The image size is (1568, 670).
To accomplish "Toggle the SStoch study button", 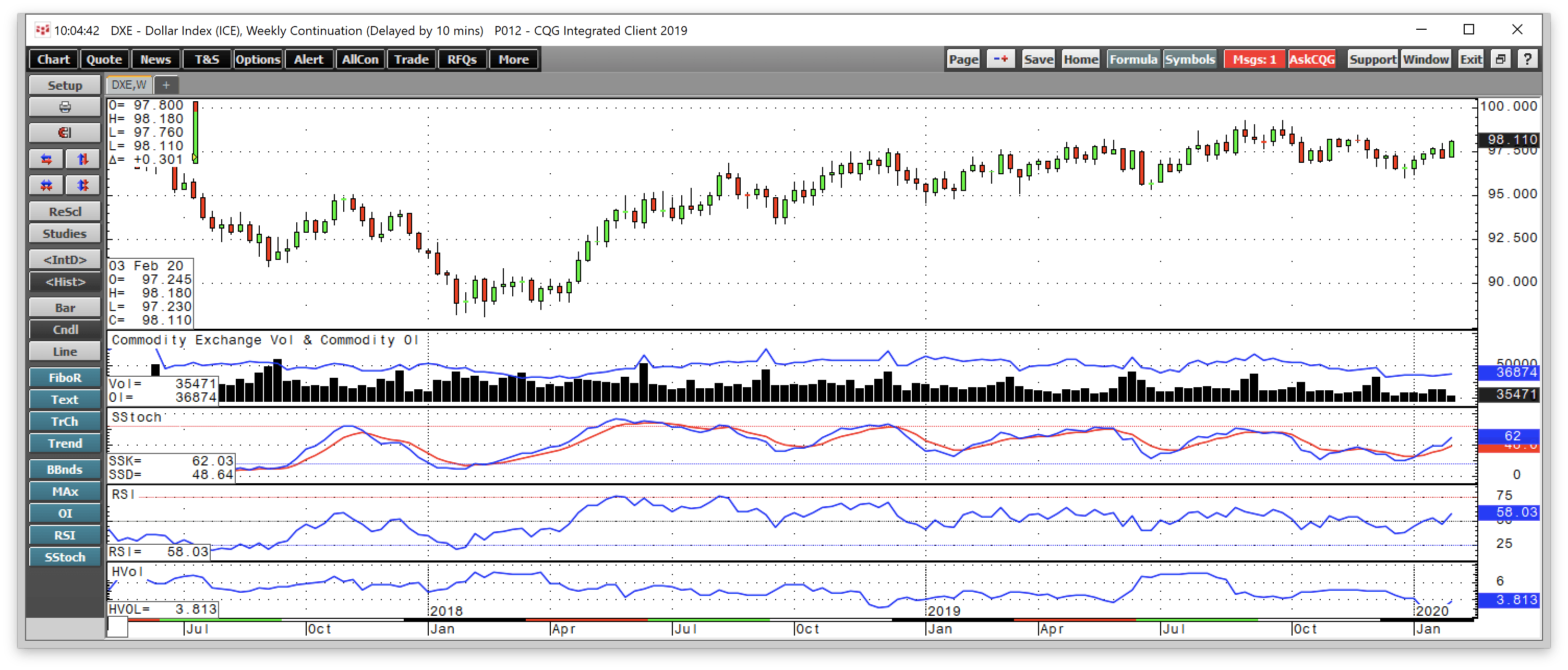I will point(65,557).
